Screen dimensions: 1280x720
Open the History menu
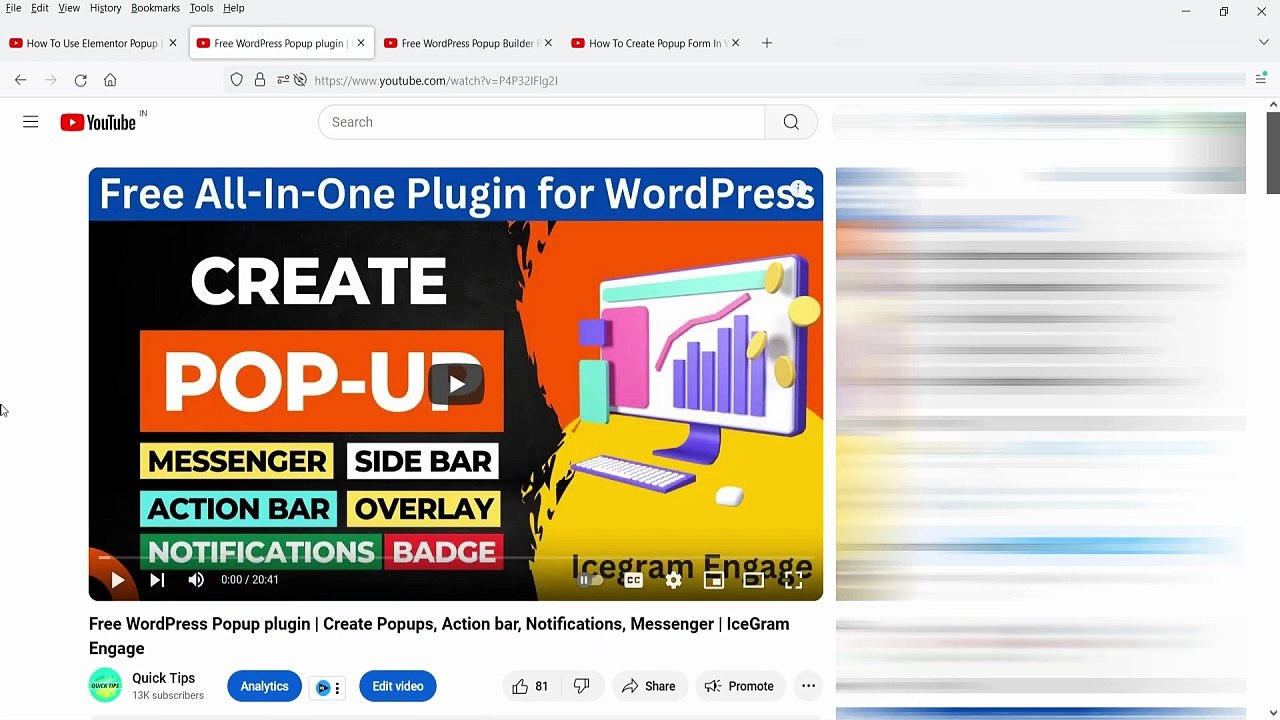coord(105,8)
